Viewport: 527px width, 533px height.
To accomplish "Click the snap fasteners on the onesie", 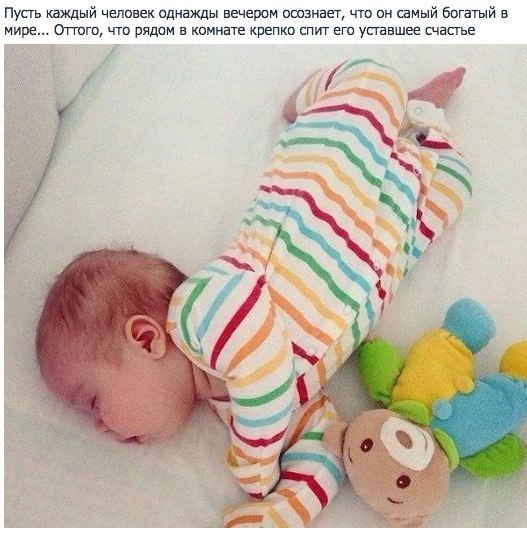I will click(x=418, y=113).
